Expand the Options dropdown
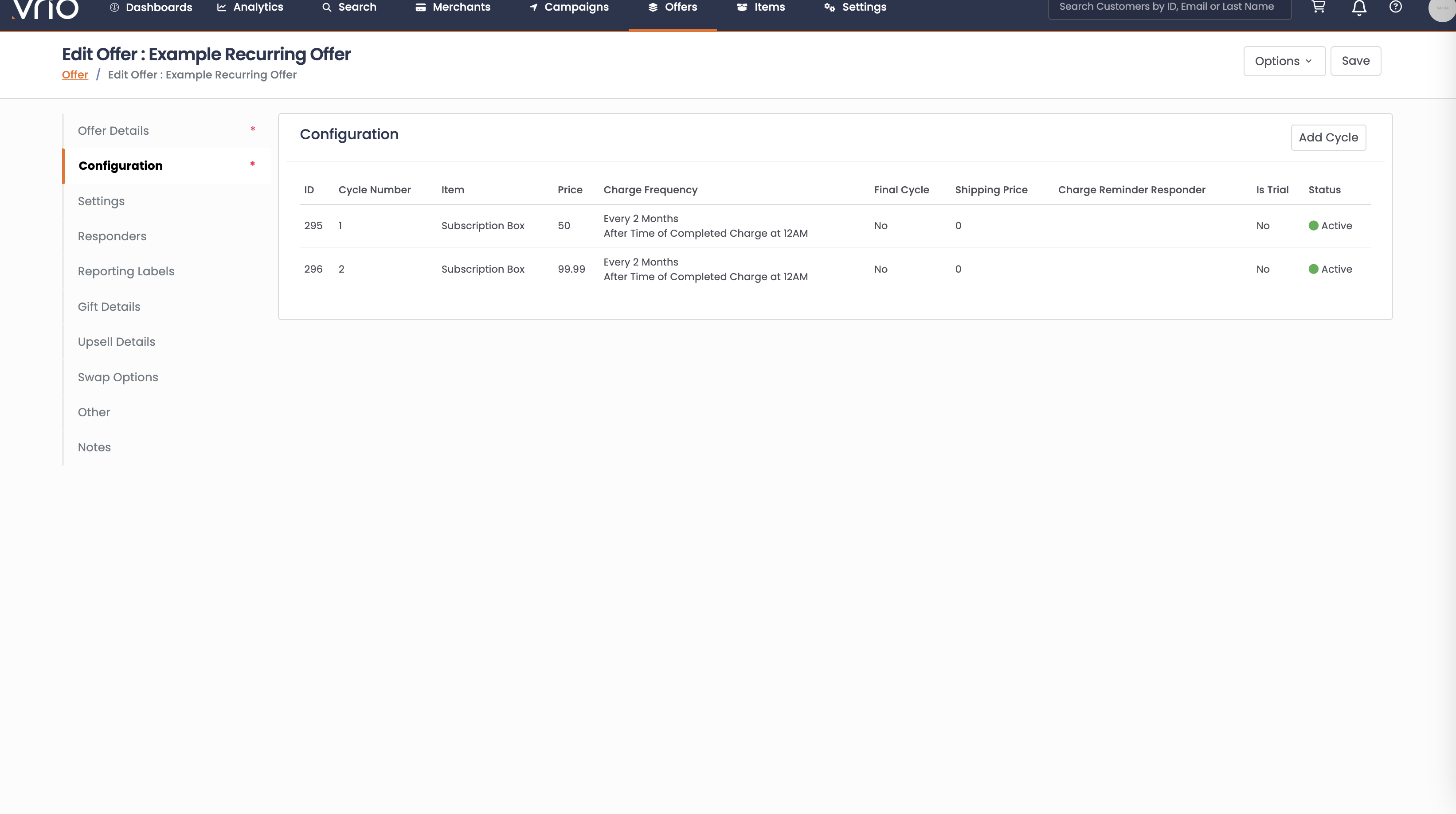Screen dimensions: 1456x814 (1284, 61)
